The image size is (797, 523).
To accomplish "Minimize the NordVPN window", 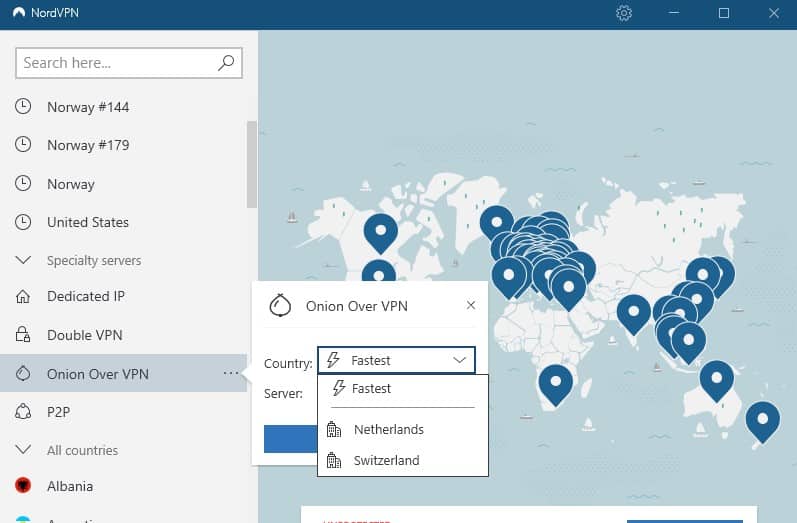I will pyautogui.click(x=674, y=13).
